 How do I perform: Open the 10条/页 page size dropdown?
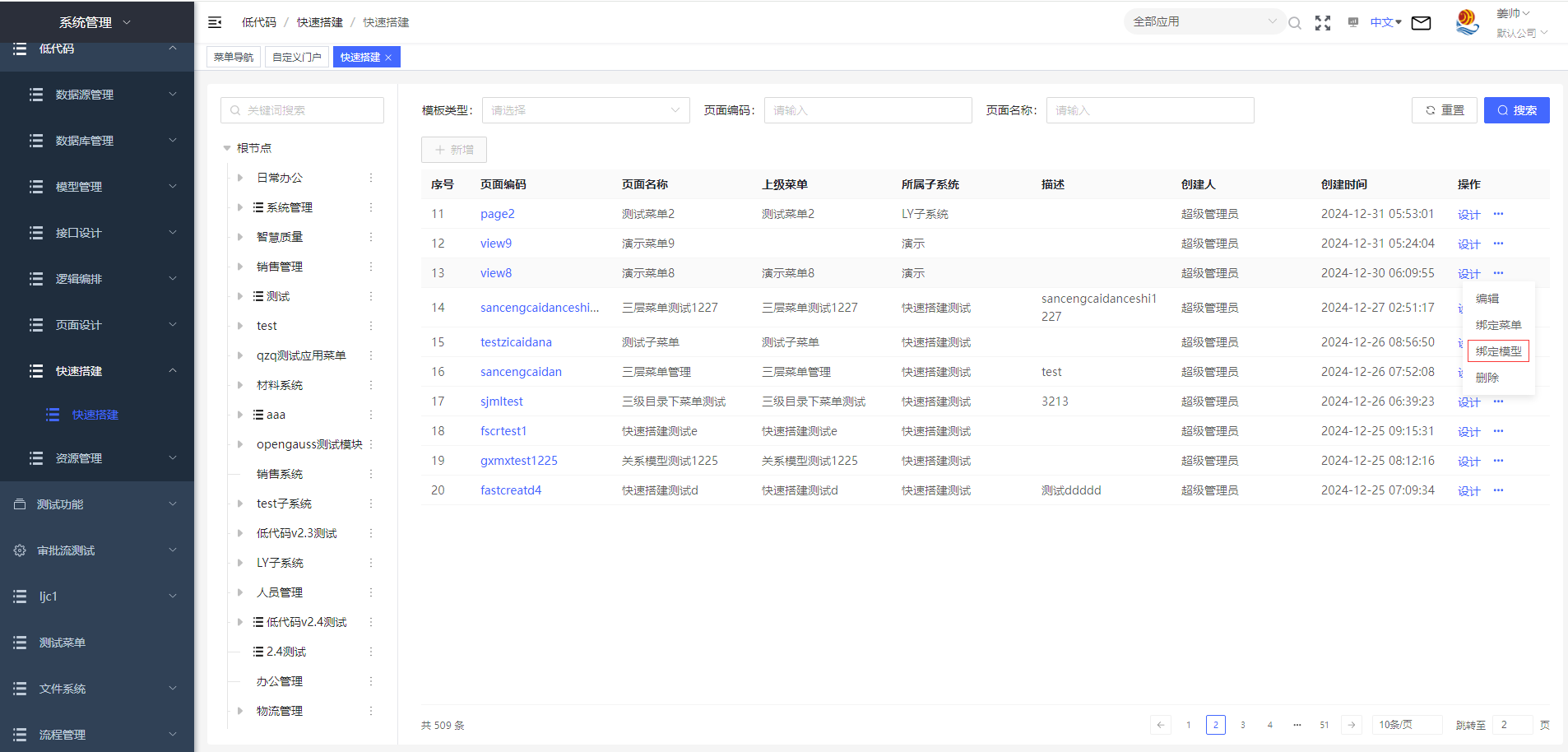point(1407,725)
